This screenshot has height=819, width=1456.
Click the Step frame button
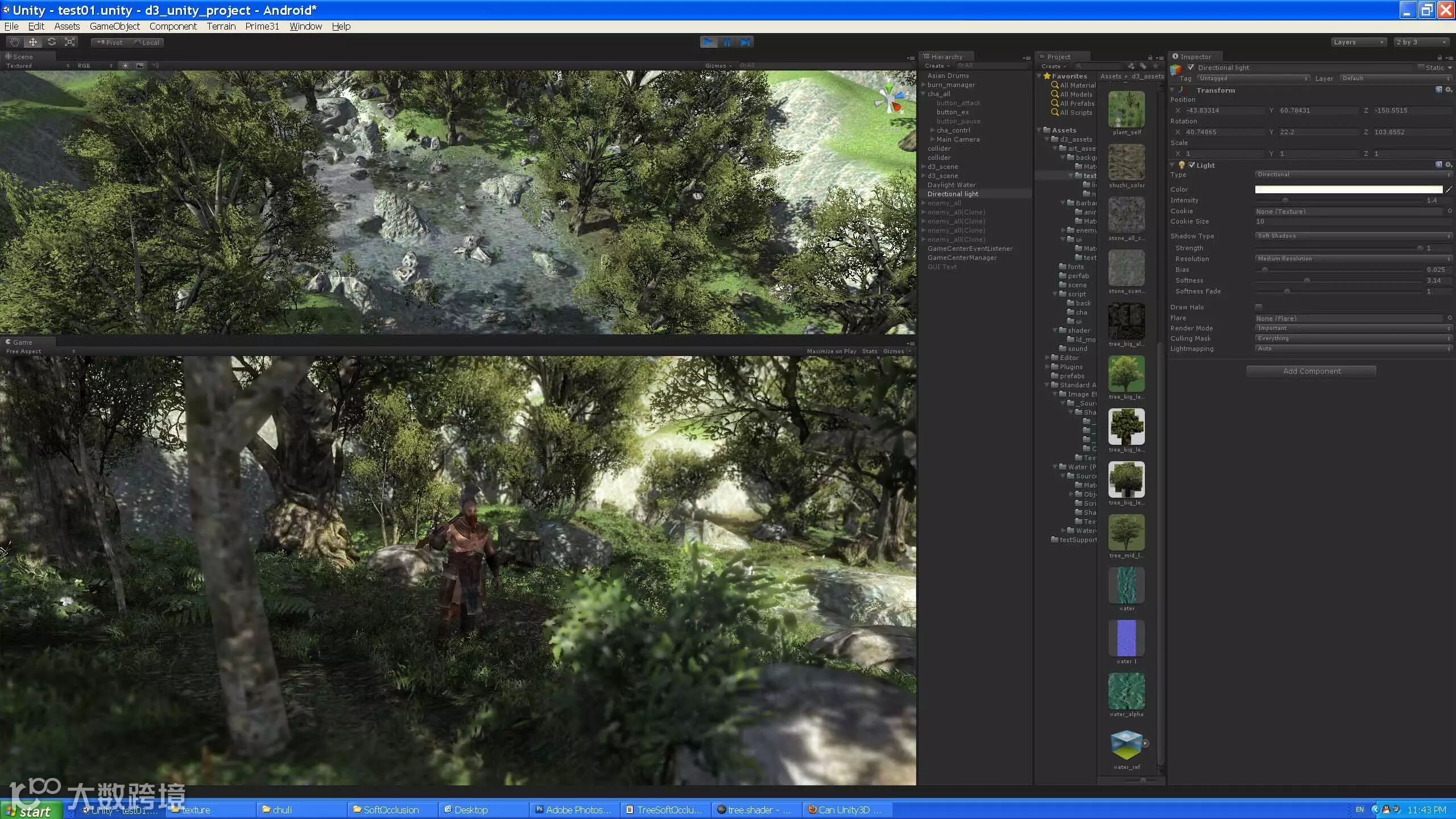[x=745, y=42]
